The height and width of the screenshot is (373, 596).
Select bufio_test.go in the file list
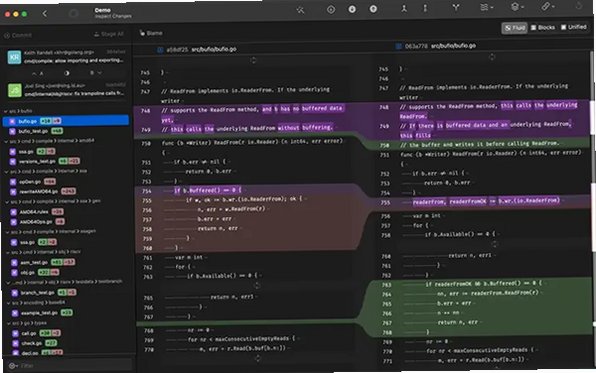point(66,132)
